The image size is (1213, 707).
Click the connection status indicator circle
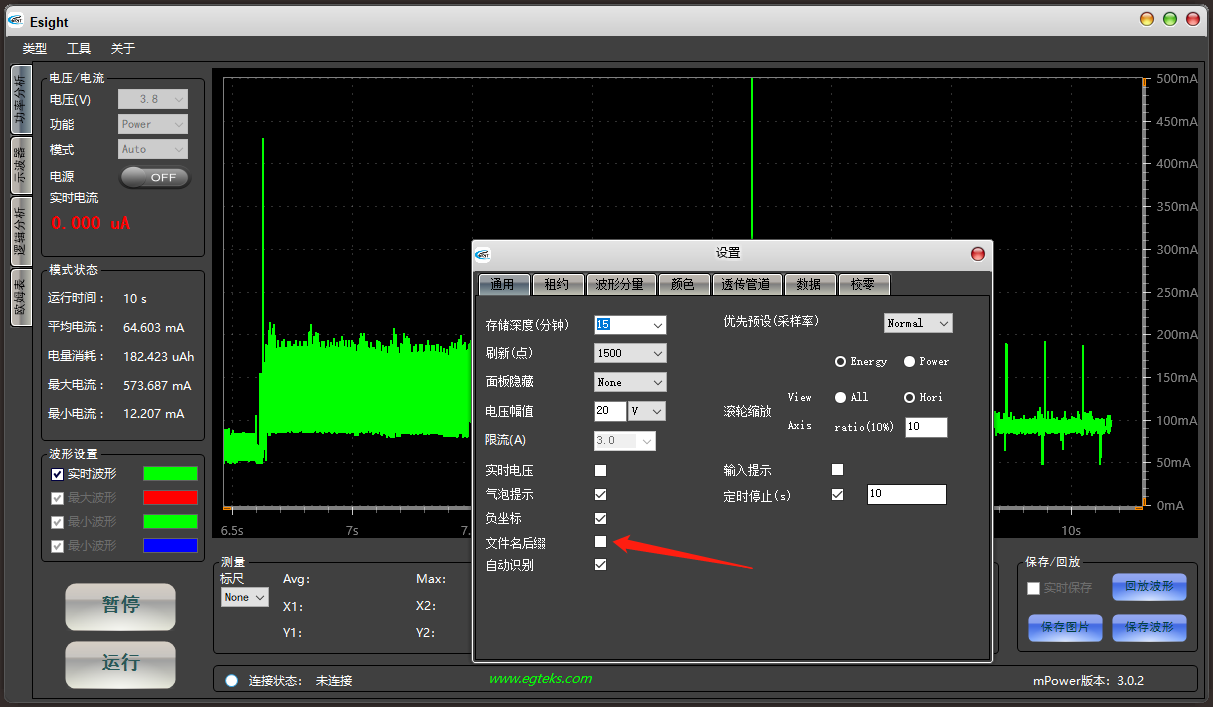[x=232, y=680]
